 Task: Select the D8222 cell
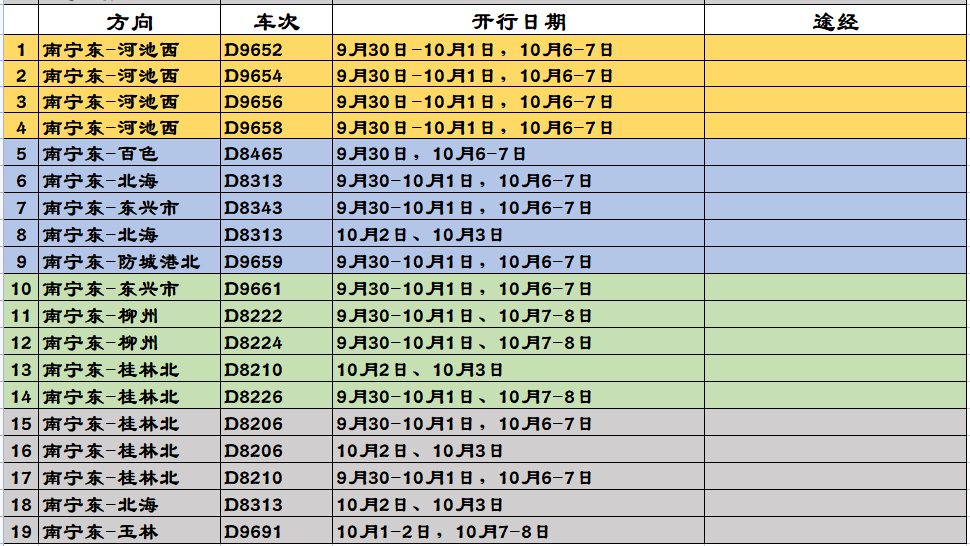click(x=253, y=316)
